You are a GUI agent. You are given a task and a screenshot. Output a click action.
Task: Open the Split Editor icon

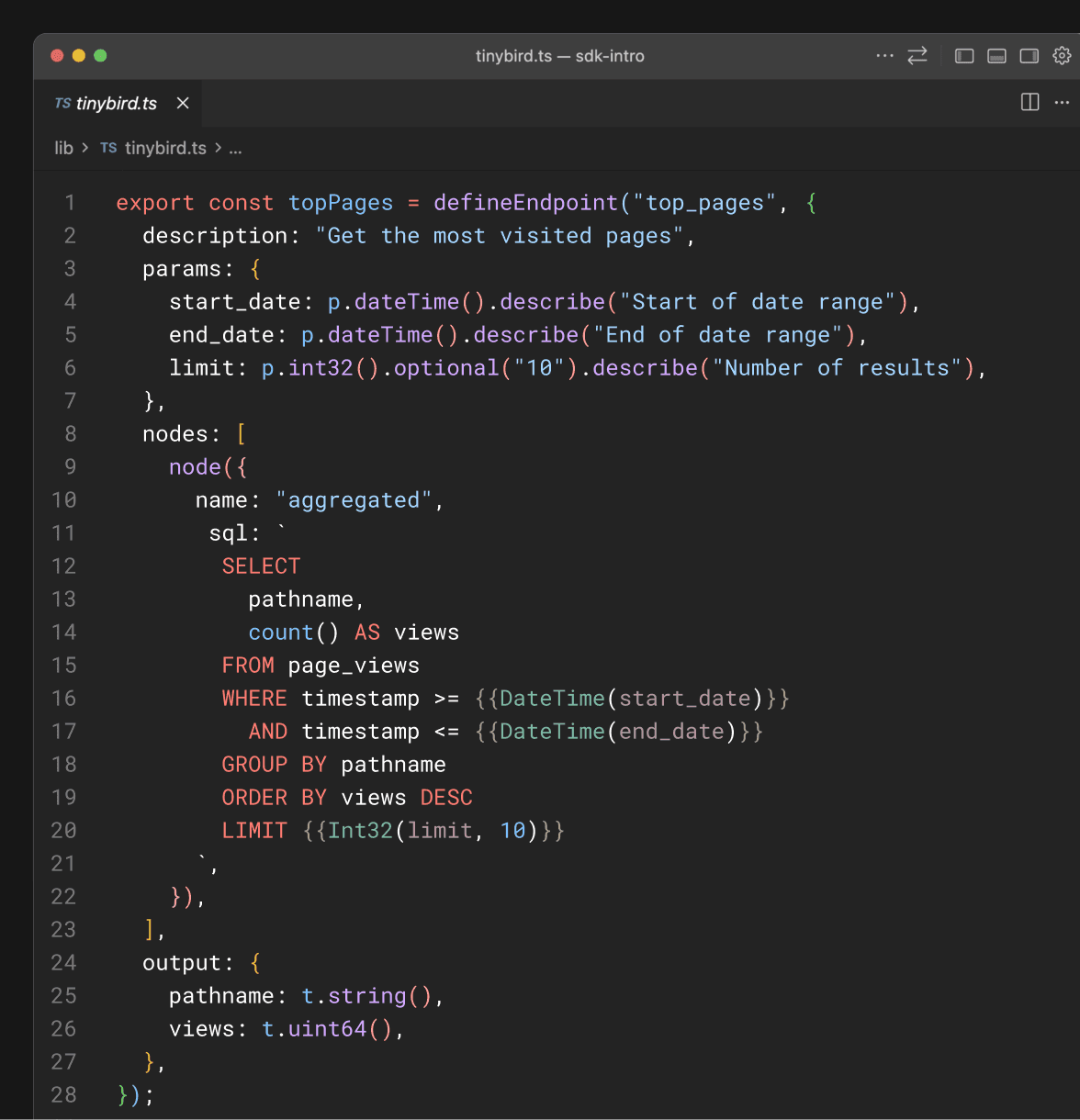[1029, 102]
